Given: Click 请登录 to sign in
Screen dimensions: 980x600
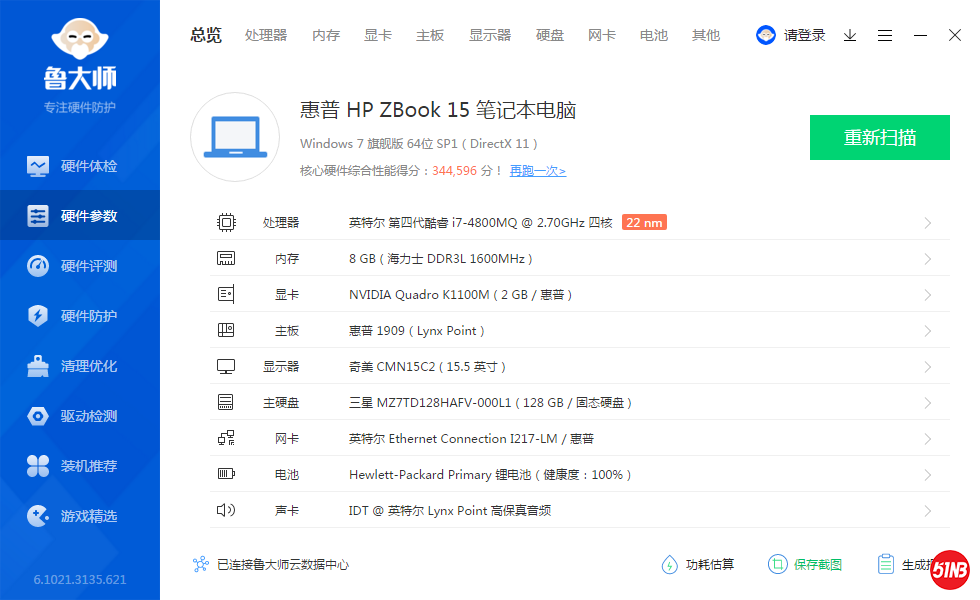Looking at the screenshot, I should coord(804,35).
